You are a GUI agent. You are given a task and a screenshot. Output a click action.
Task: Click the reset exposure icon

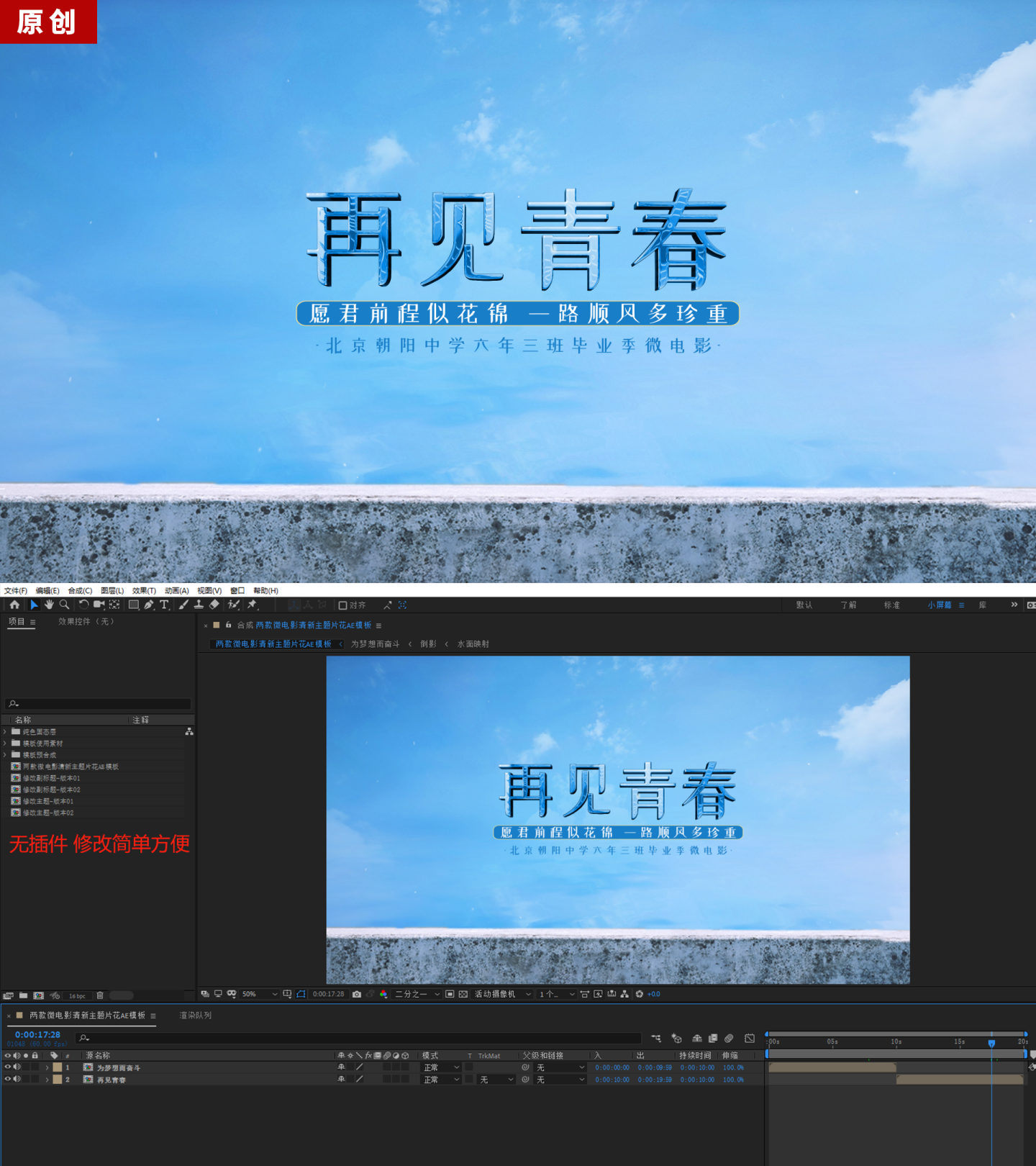[639, 994]
